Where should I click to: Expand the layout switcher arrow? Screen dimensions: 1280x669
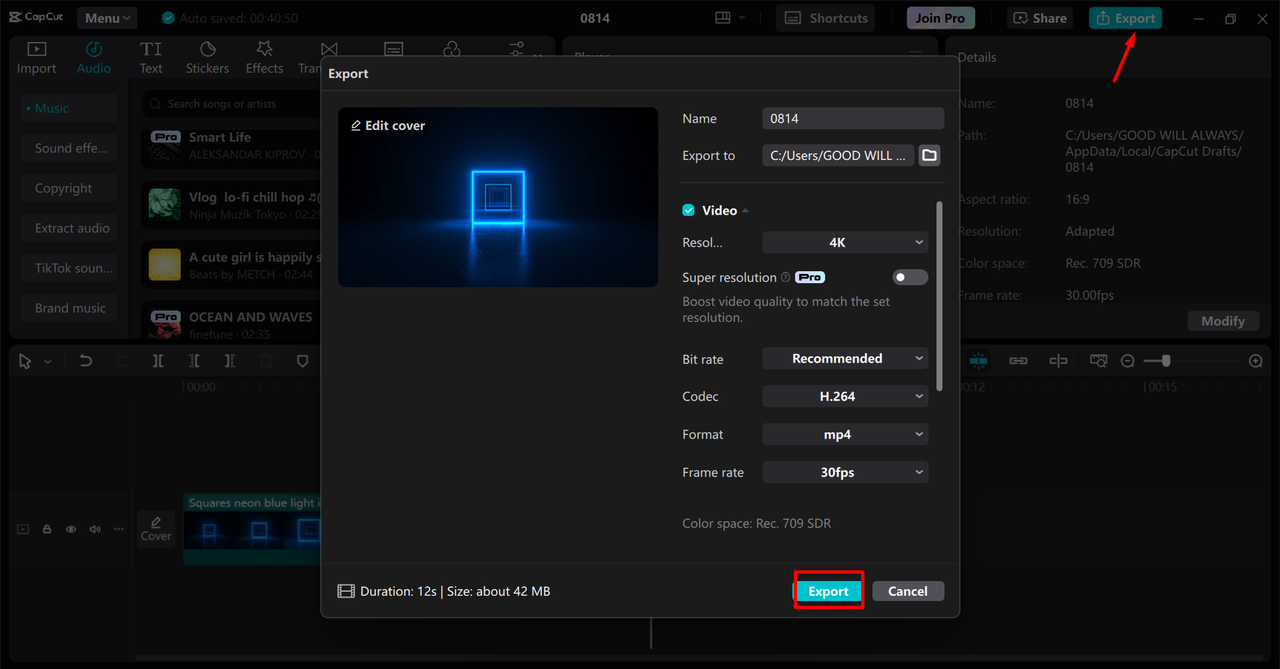tap(742, 18)
